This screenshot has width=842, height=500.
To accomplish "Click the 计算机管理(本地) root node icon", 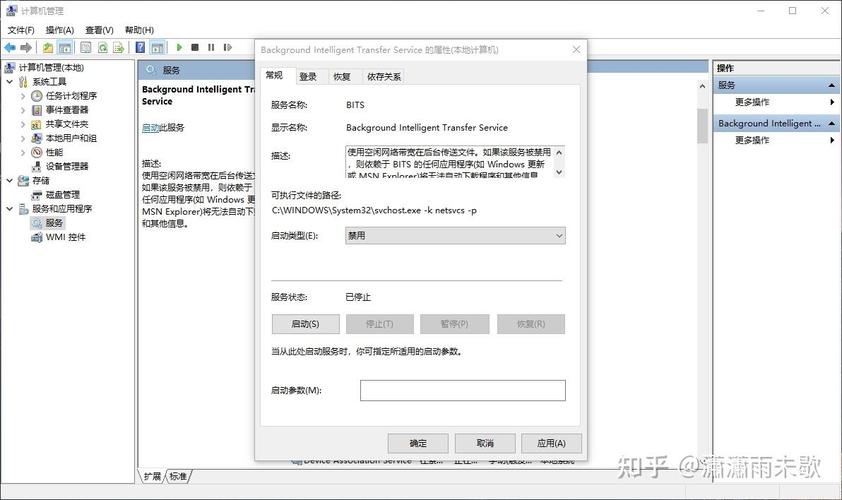I will [x=10, y=68].
